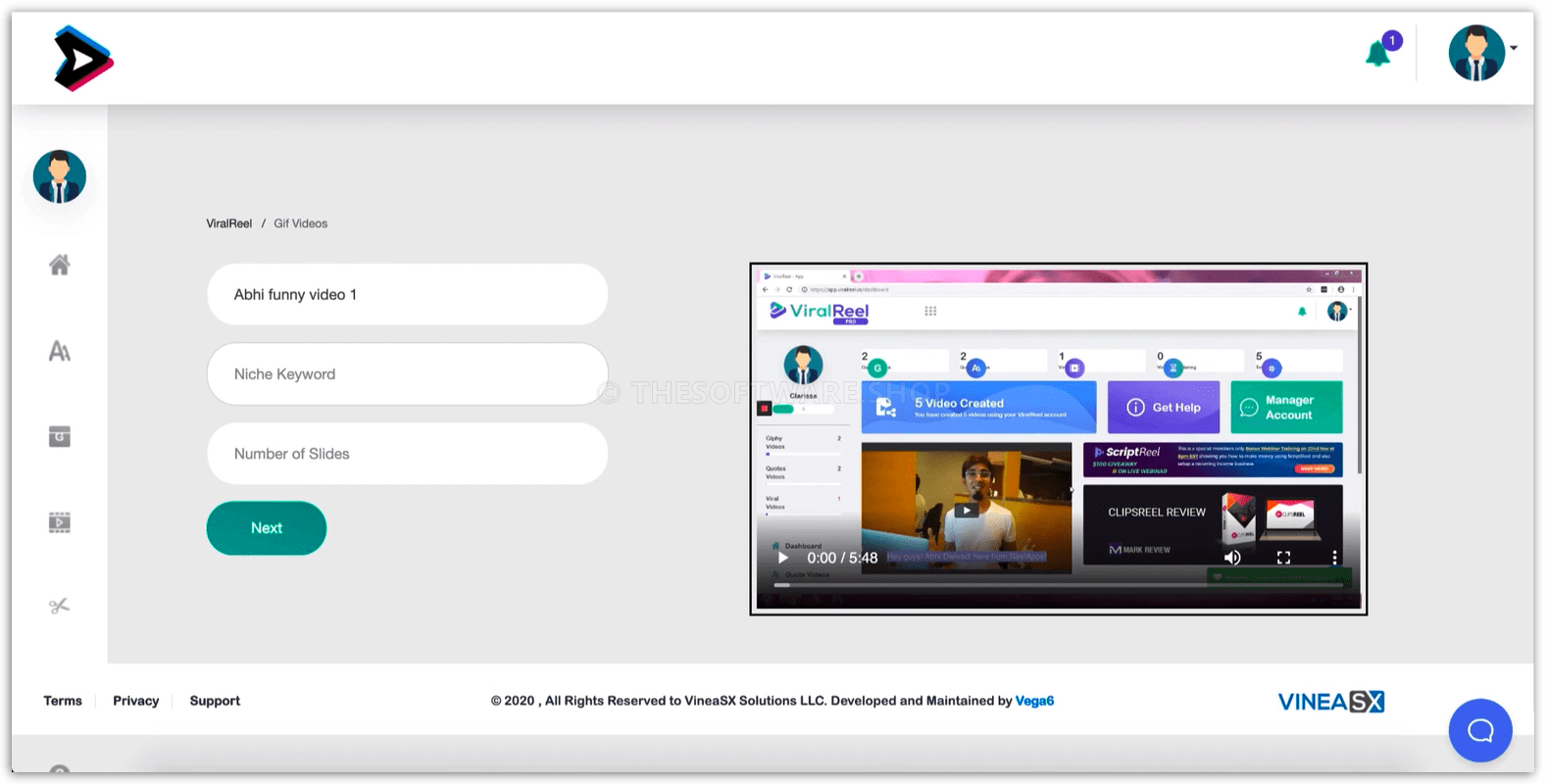The width and height of the screenshot is (1546, 784).
Task: Open the chat support bubble
Action: coord(1480,730)
